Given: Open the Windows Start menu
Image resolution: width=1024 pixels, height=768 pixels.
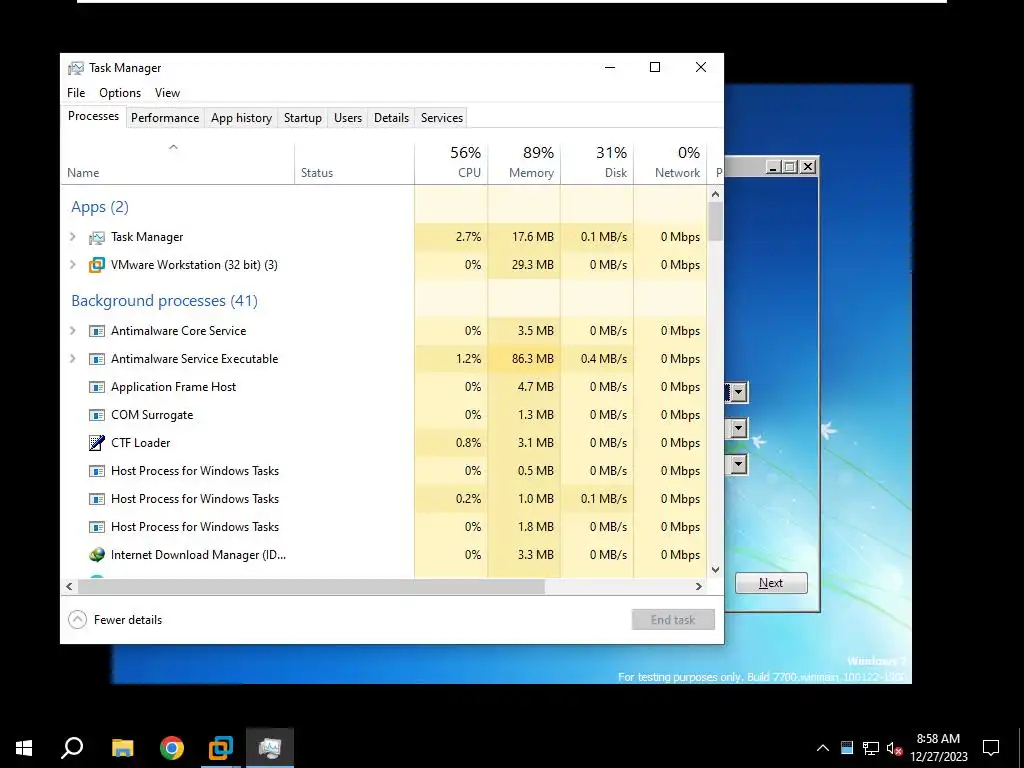Looking at the screenshot, I should [24, 748].
